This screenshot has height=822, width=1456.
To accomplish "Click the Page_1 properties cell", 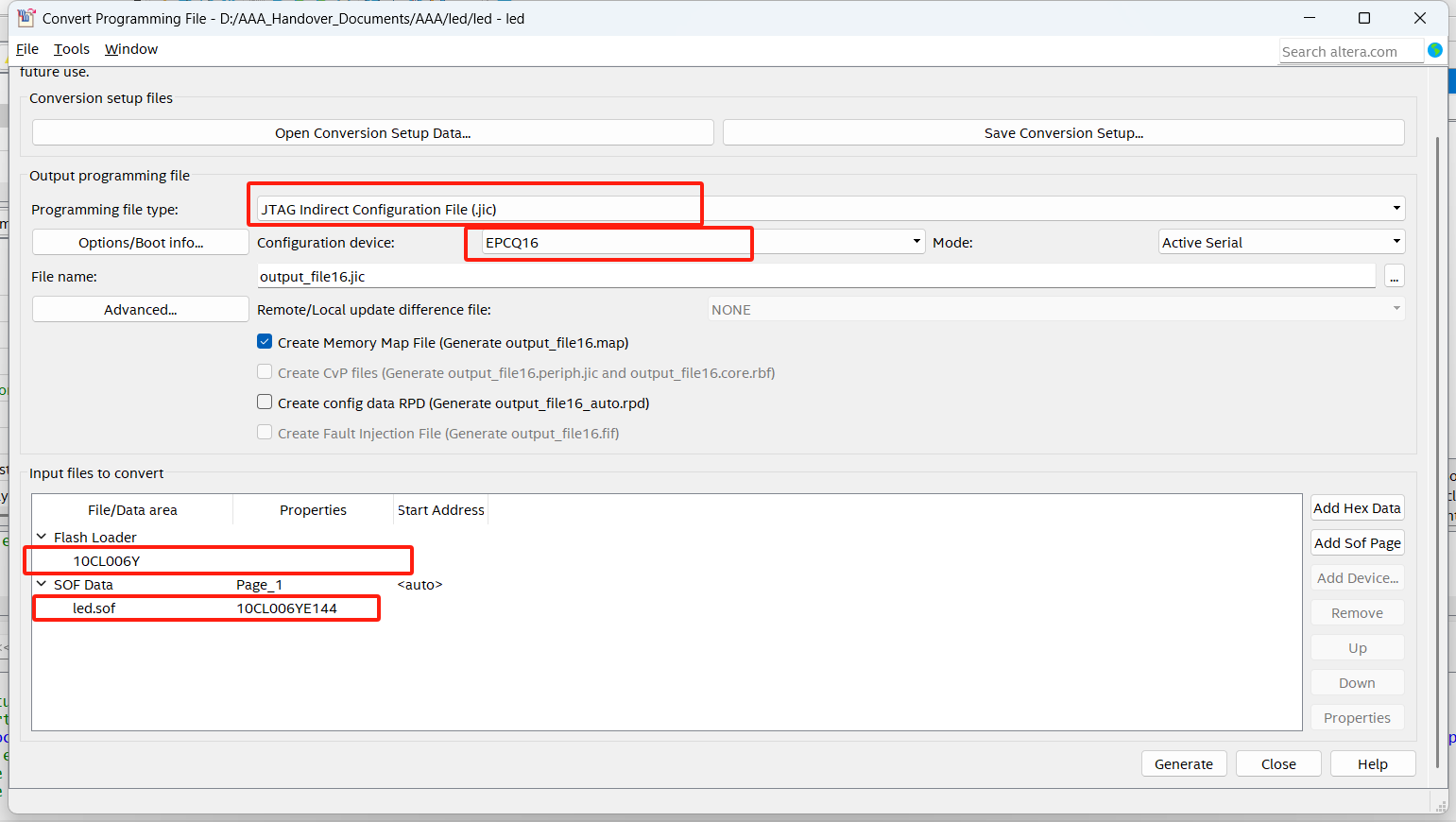I will [260, 585].
